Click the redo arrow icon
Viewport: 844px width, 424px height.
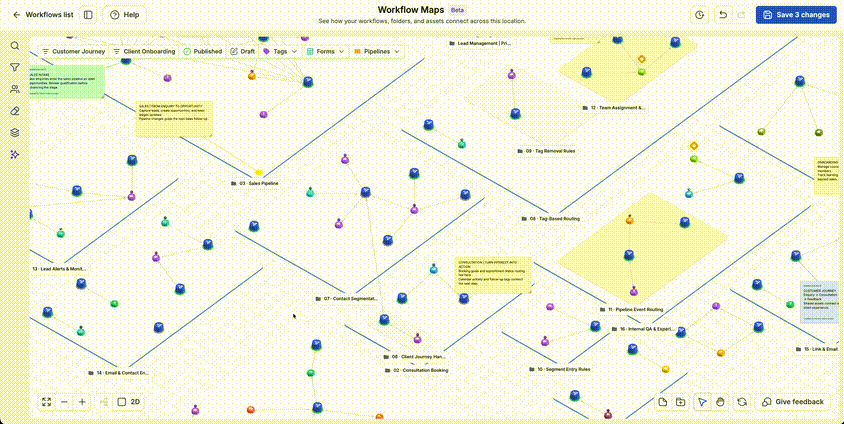pyautogui.click(x=741, y=15)
